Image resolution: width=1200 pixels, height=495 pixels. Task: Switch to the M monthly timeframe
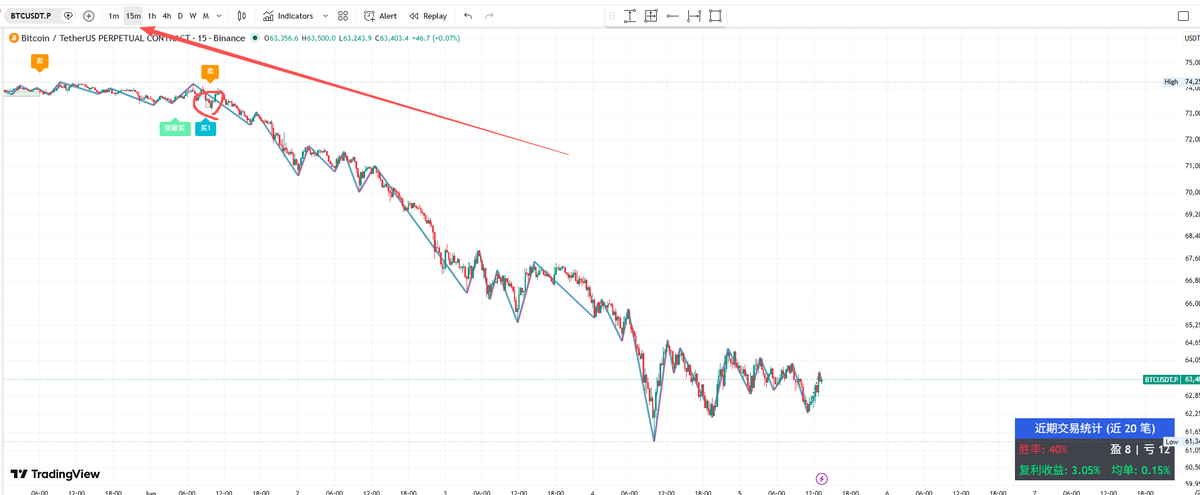click(206, 16)
